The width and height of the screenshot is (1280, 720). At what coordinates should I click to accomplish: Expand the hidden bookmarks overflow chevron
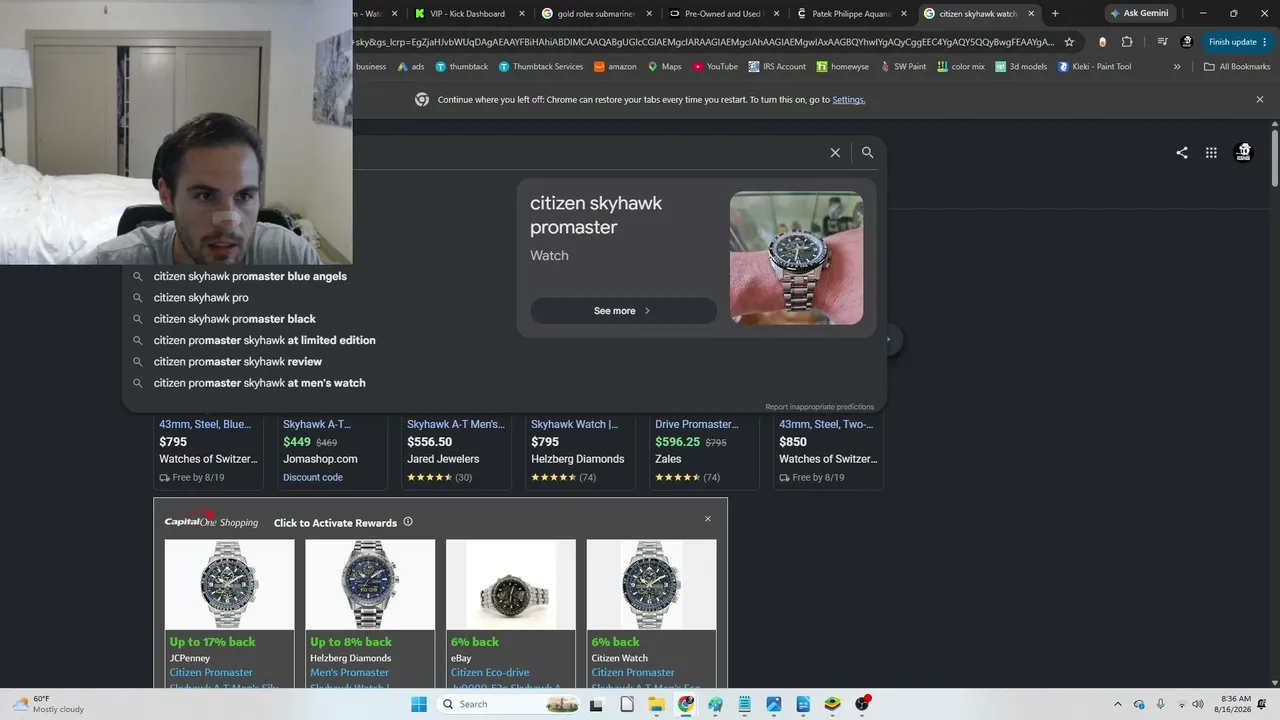(x=1177, y=67)
